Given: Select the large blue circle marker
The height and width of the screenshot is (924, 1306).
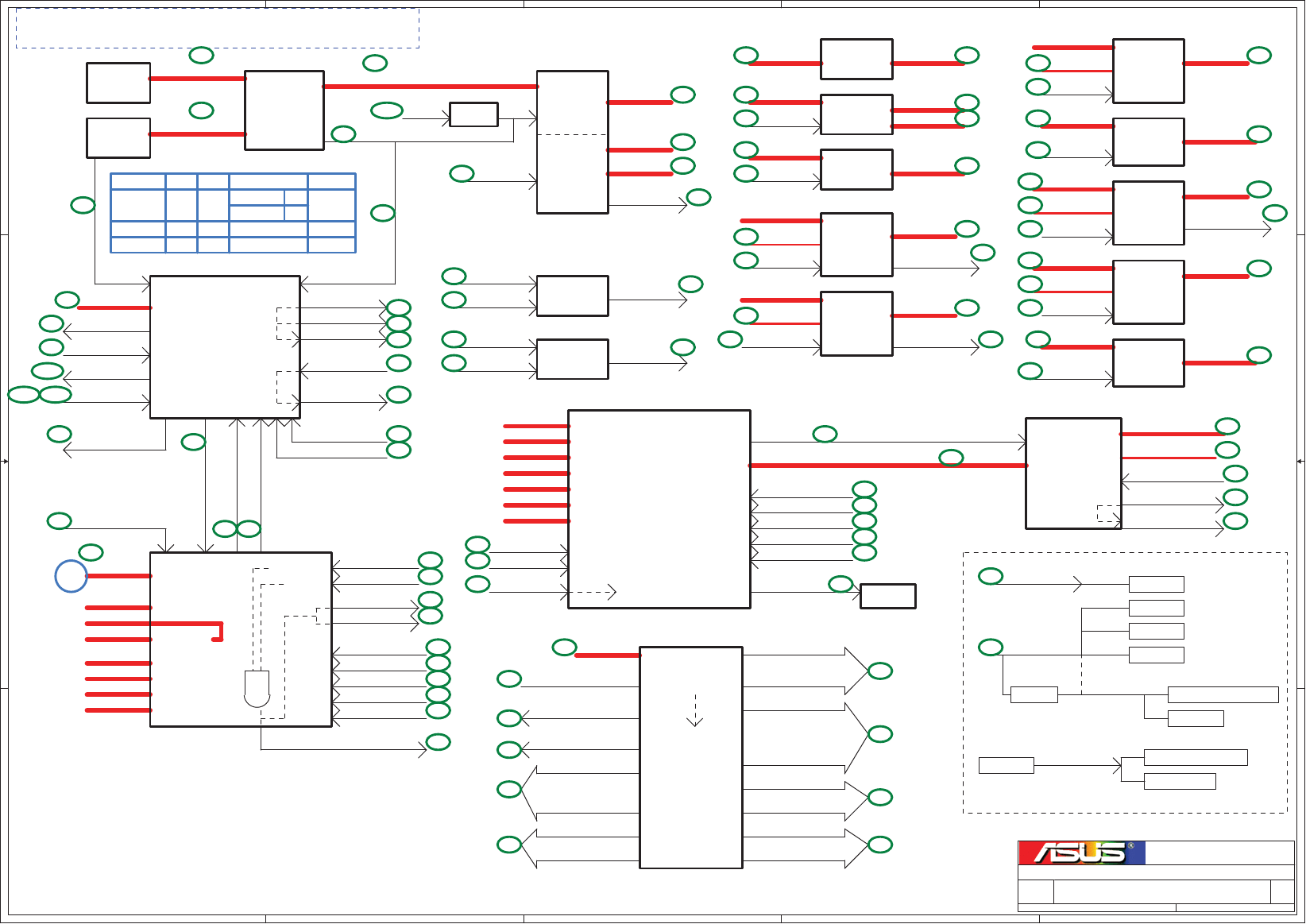Looking at the screenshot, I should pyautogui.click(x=71, y=576).
